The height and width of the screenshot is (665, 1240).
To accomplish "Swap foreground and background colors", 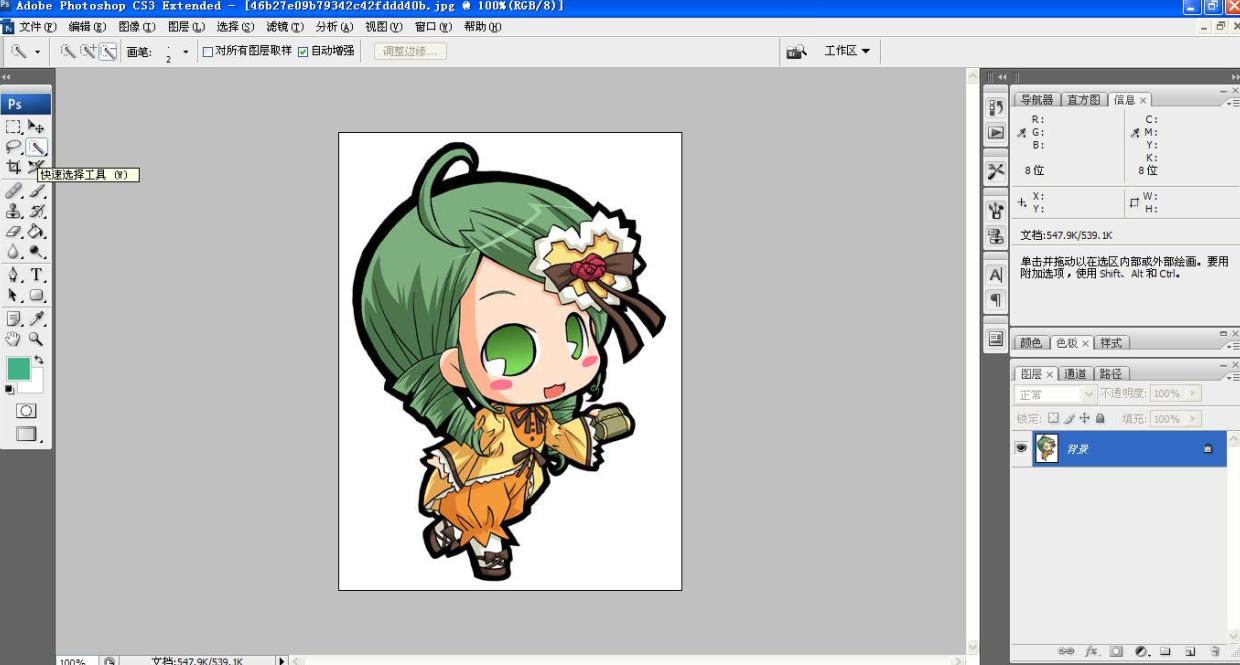I will pyautogui.click(x=39, y=360).
